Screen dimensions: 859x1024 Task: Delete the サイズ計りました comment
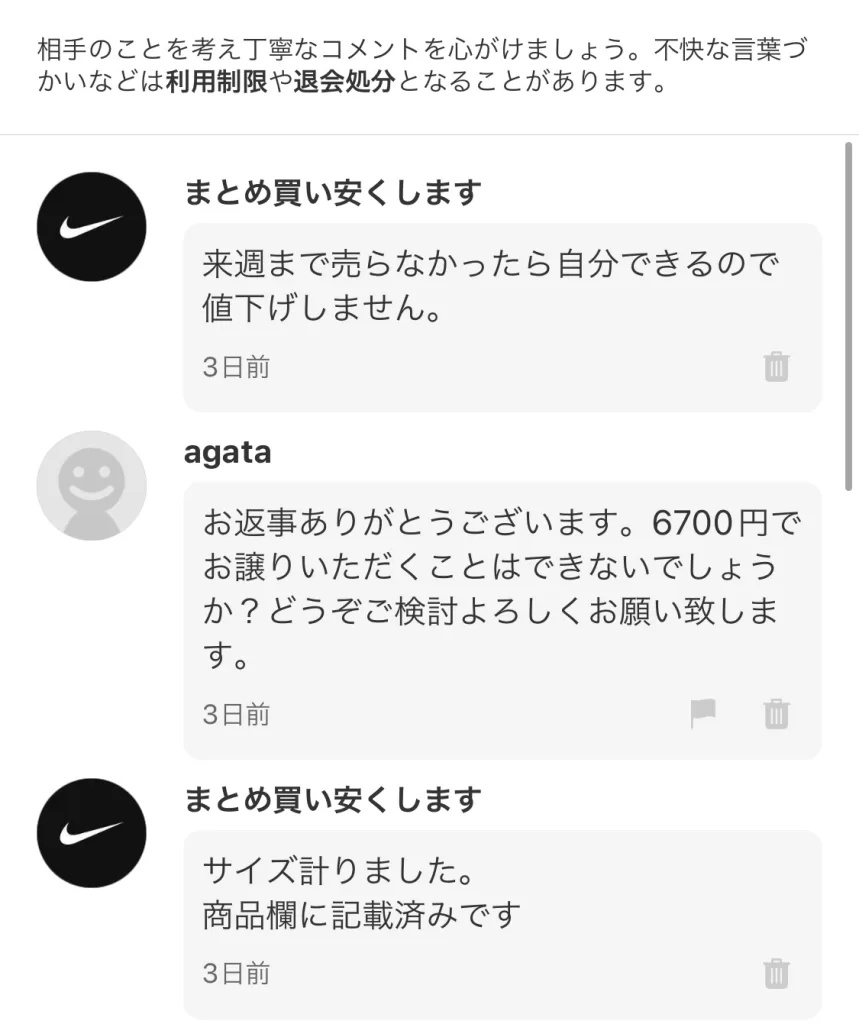[x=776, y=973]
